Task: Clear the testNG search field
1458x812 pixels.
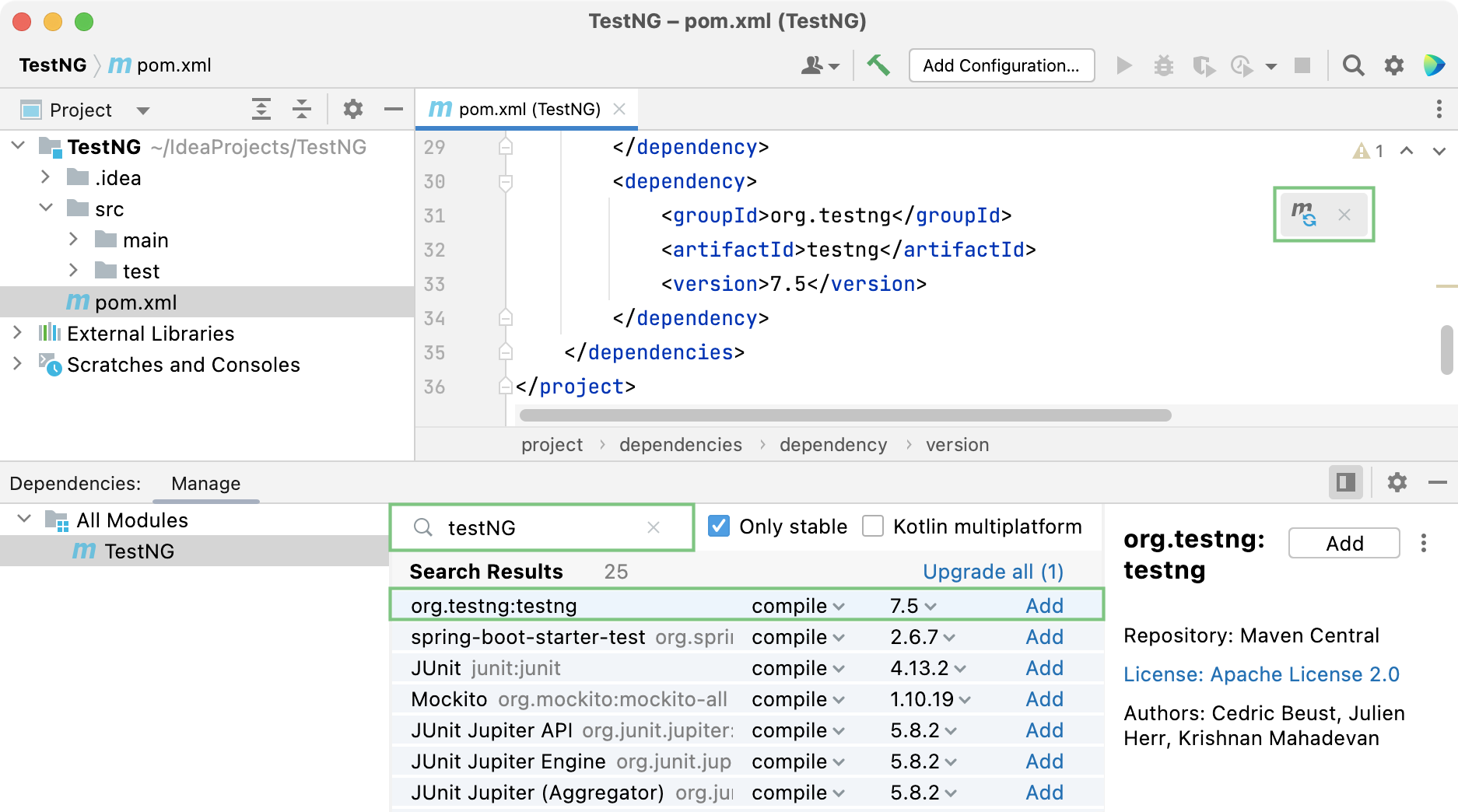Action: pyautogui.click(x=654, y=527)
